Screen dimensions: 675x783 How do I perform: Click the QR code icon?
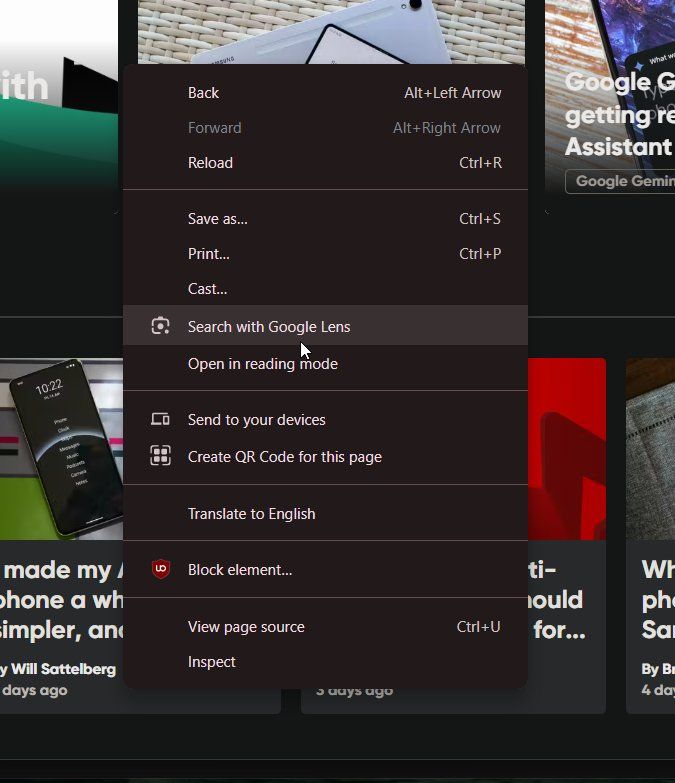pyautogui.click(x=160, y=455)
